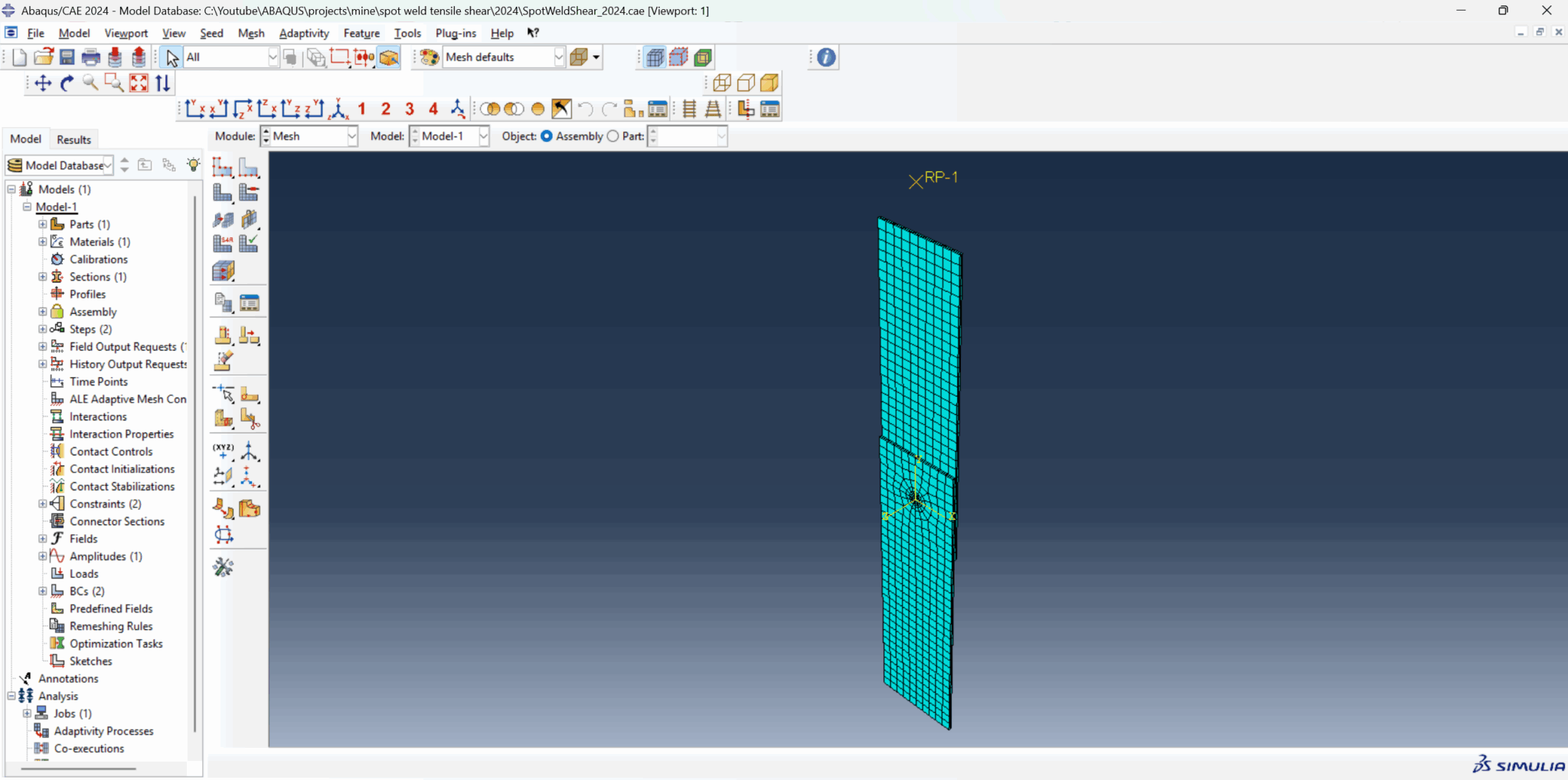Viewport: 1568px width, 780px height.
Task: Switch viewport to view 2
Action: (x=385, y=109)
